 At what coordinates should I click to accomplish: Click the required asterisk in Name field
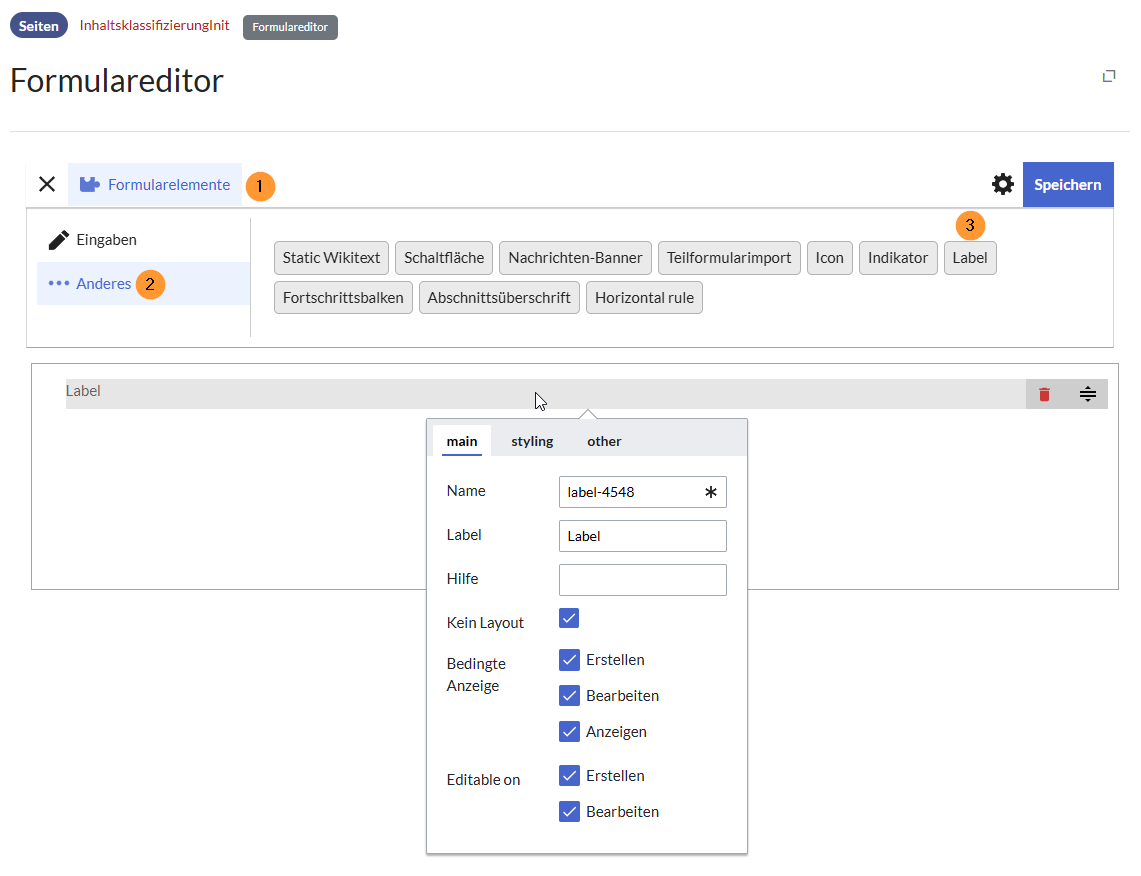710,492
